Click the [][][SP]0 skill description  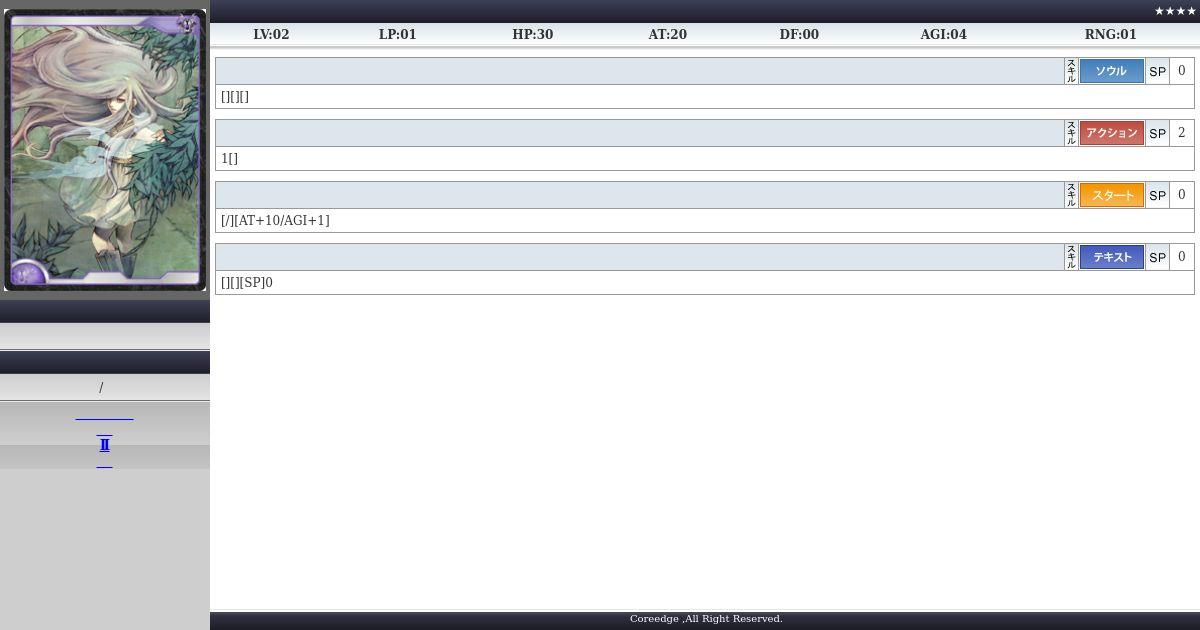click(x=247, y=282)
